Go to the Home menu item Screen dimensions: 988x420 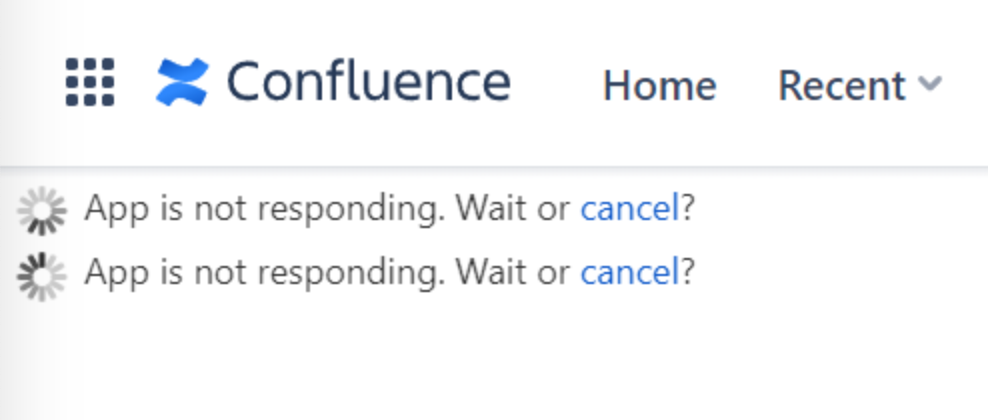(659, 86)
